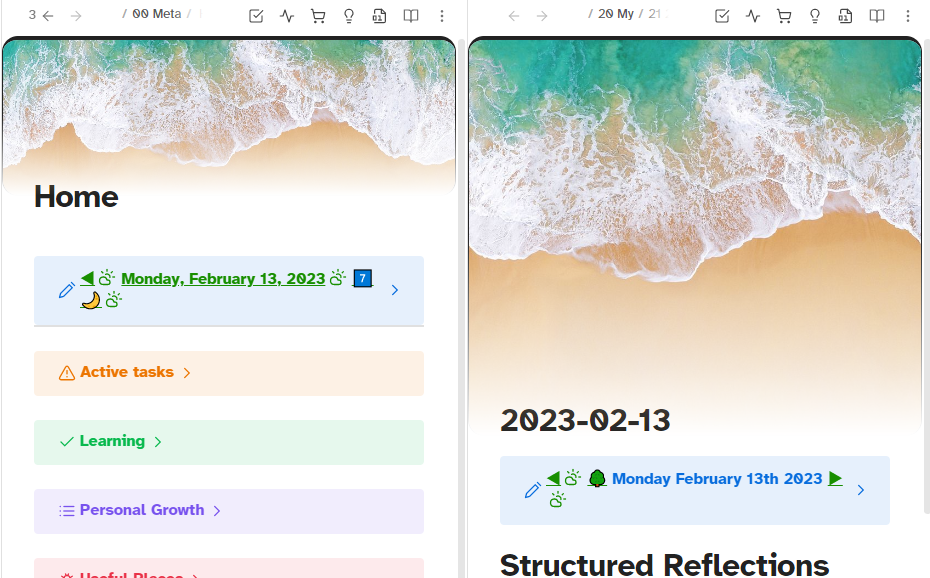The image size is (930, 578).
Task: Click the next-day green triangle on the right pane
Action: (835, 478)
